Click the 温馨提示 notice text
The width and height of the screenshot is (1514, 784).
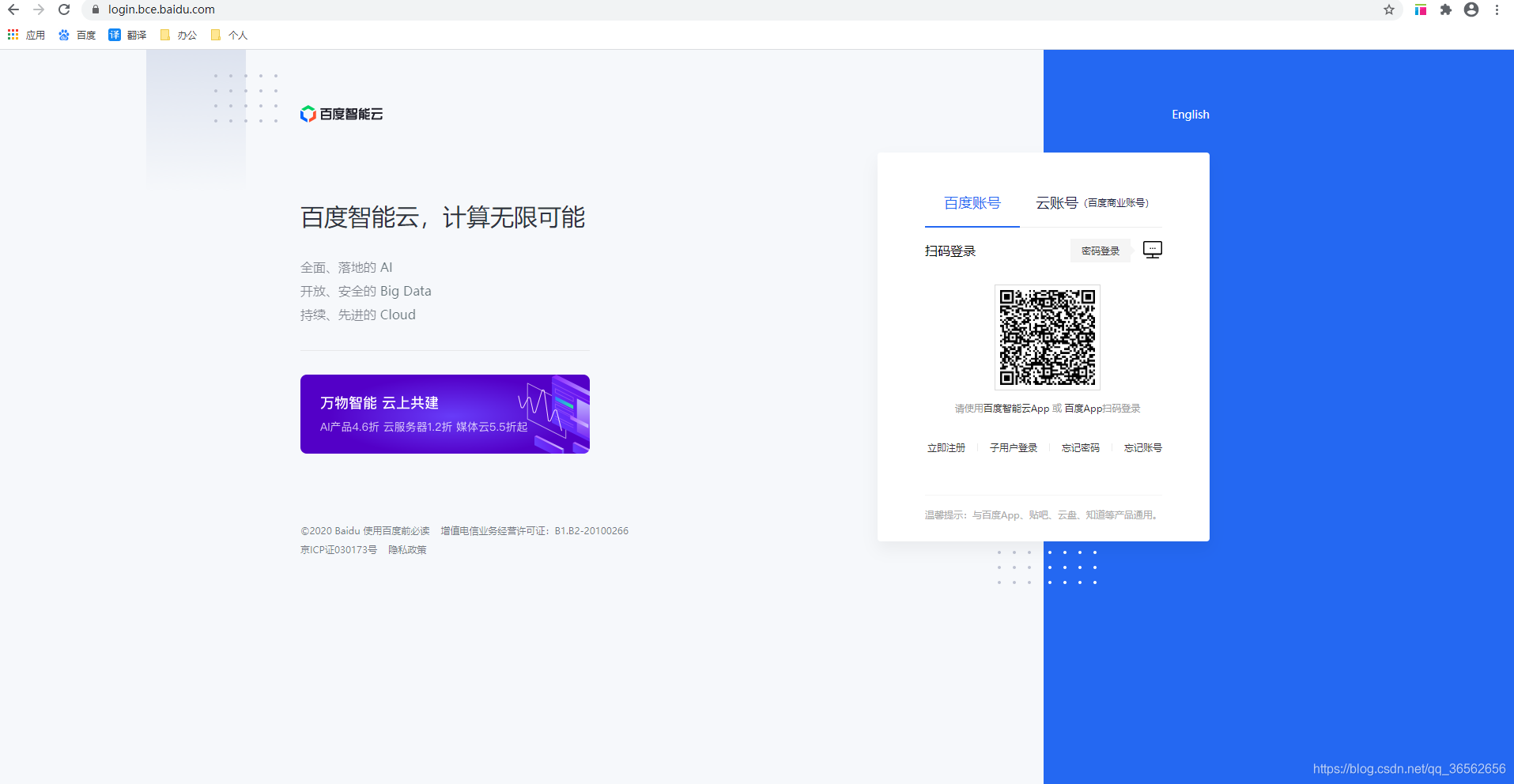coord(1044,515)
